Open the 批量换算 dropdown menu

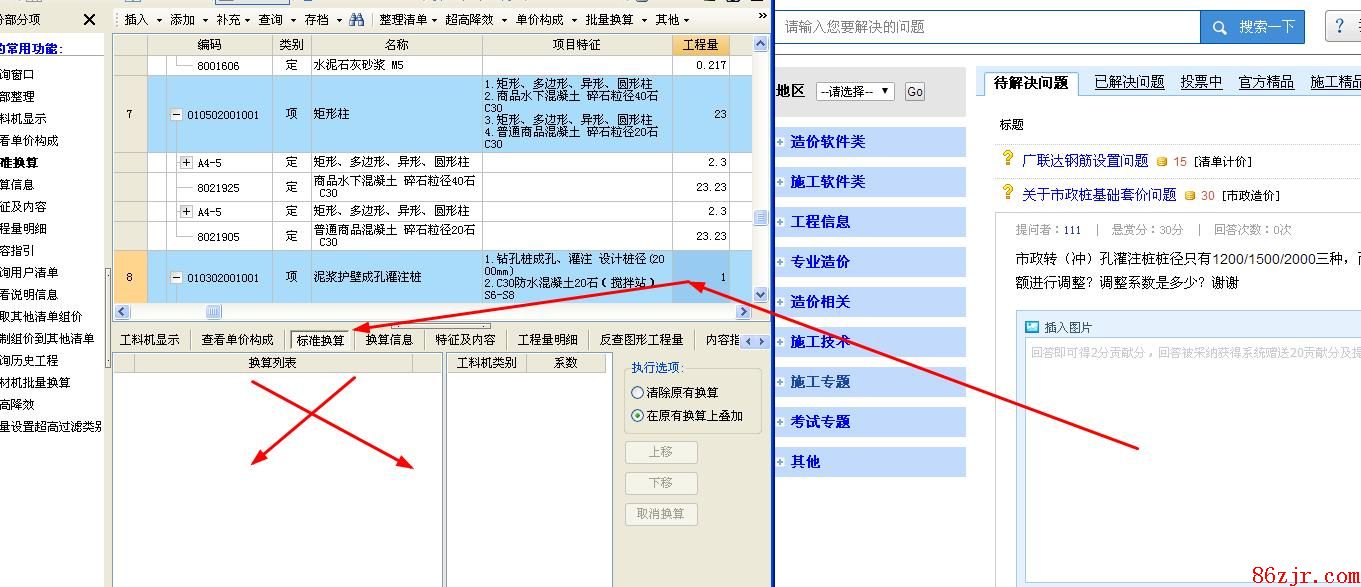click(615, 19)
